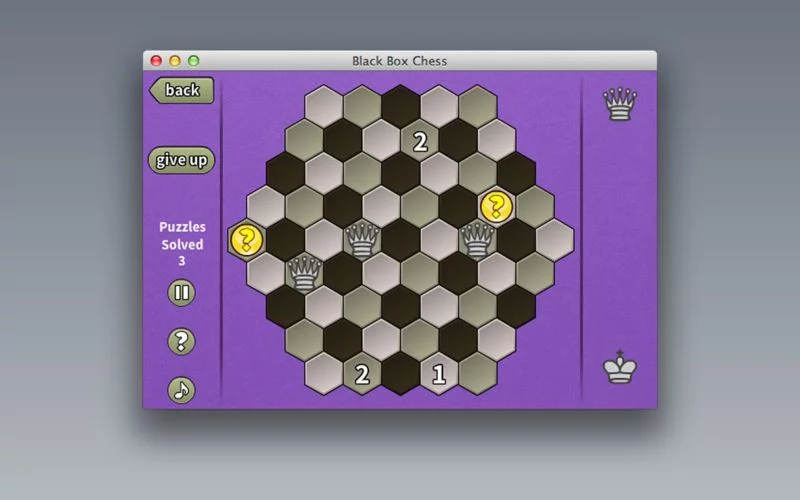
Task: Click the queen placed in the board center
Action: click(x=362, y=240)
